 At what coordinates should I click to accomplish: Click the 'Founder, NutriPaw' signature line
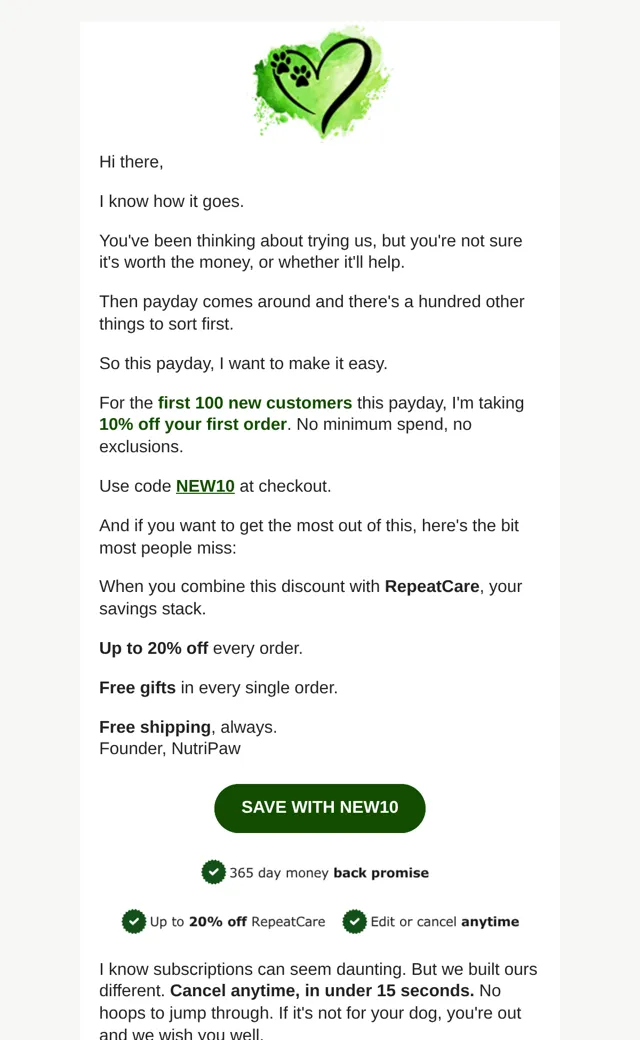coord(170,748)
